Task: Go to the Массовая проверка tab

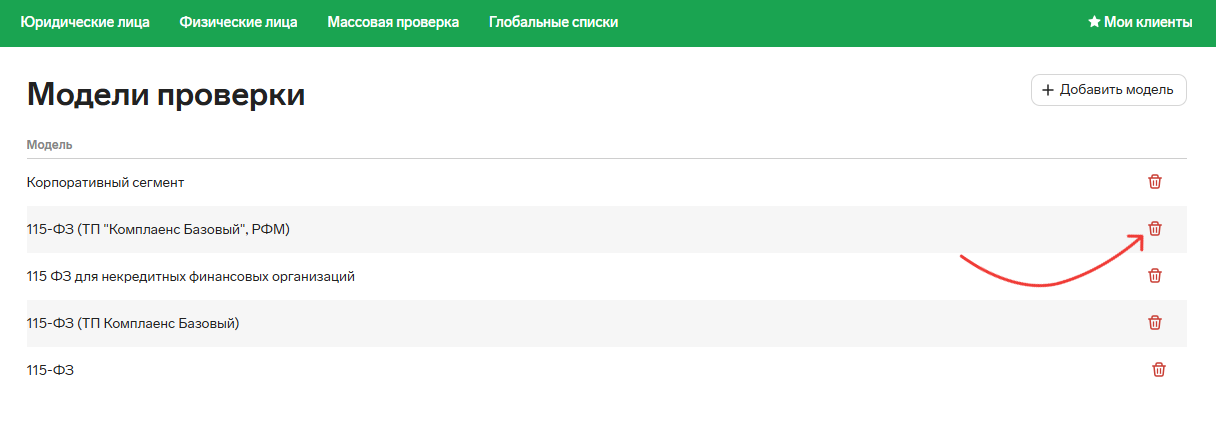Action: pyautogui.click(x=393, y=22)
